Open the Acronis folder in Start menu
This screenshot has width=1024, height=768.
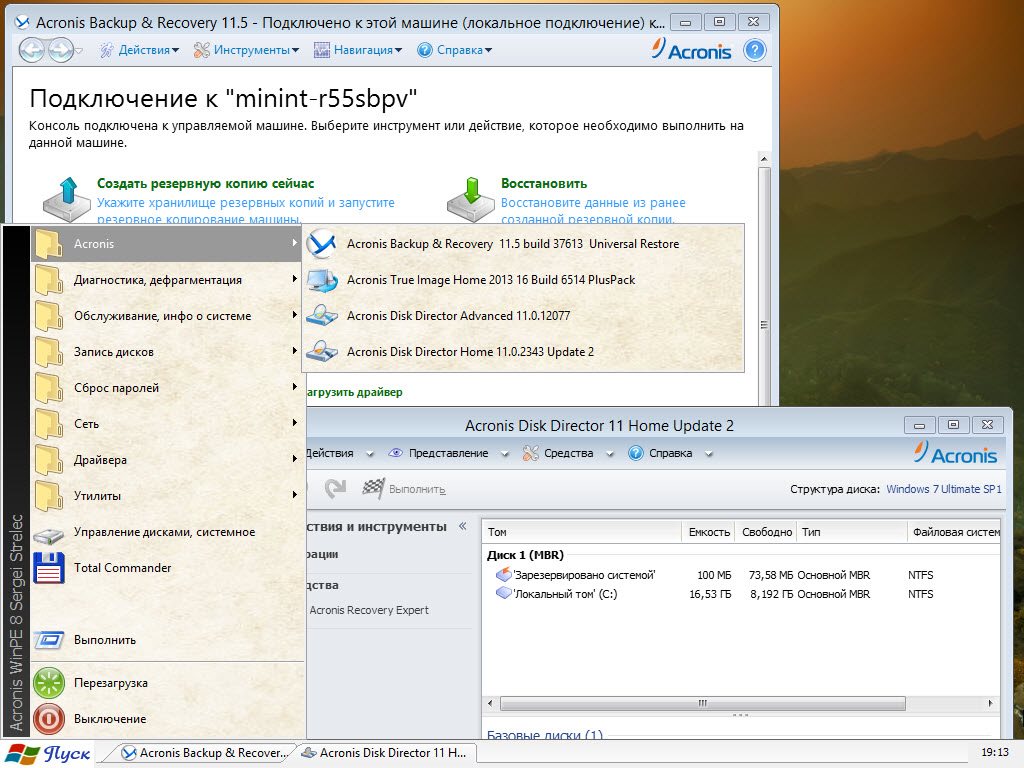coord(167,244)
